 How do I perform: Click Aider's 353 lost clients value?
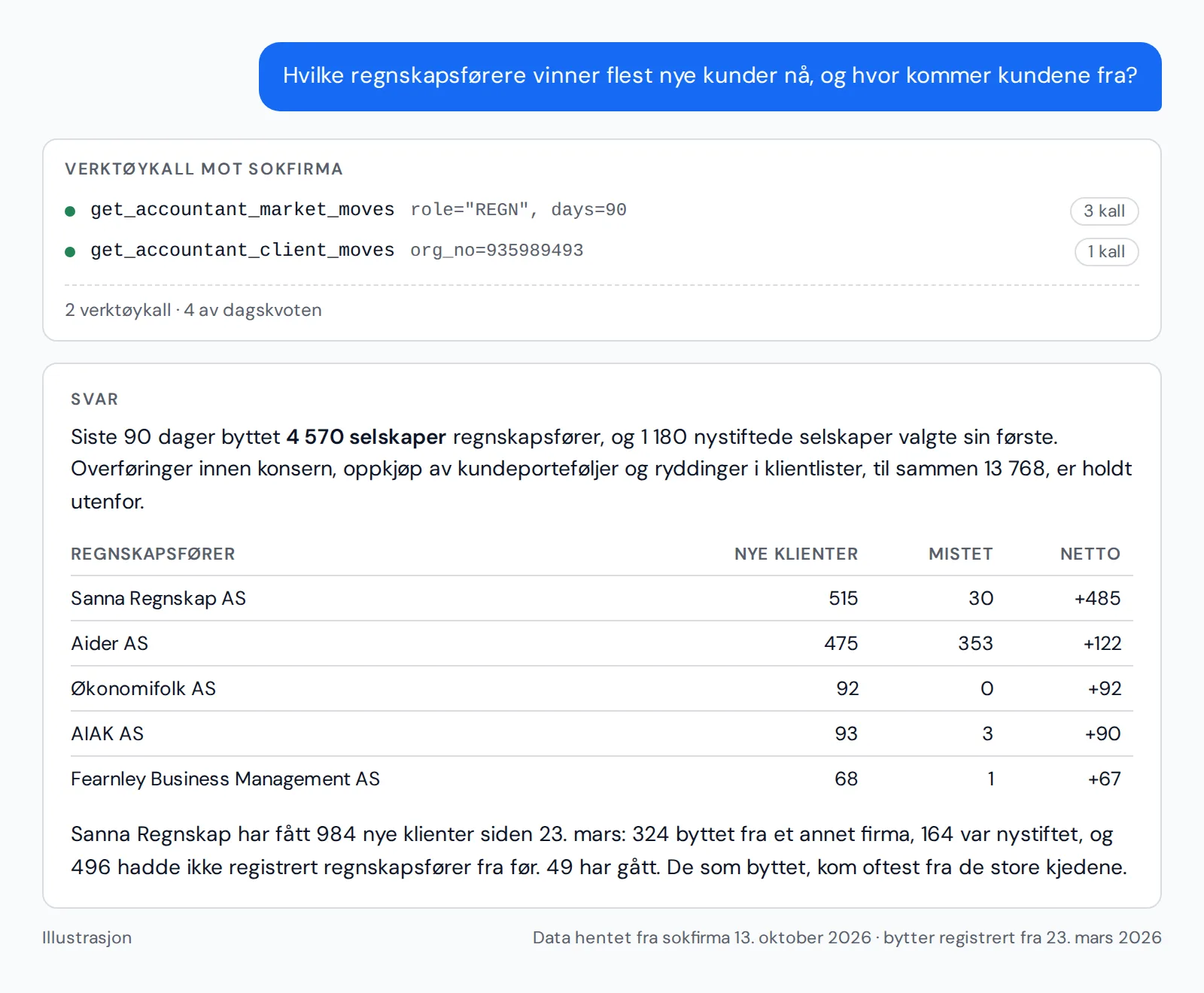(976, 644)
